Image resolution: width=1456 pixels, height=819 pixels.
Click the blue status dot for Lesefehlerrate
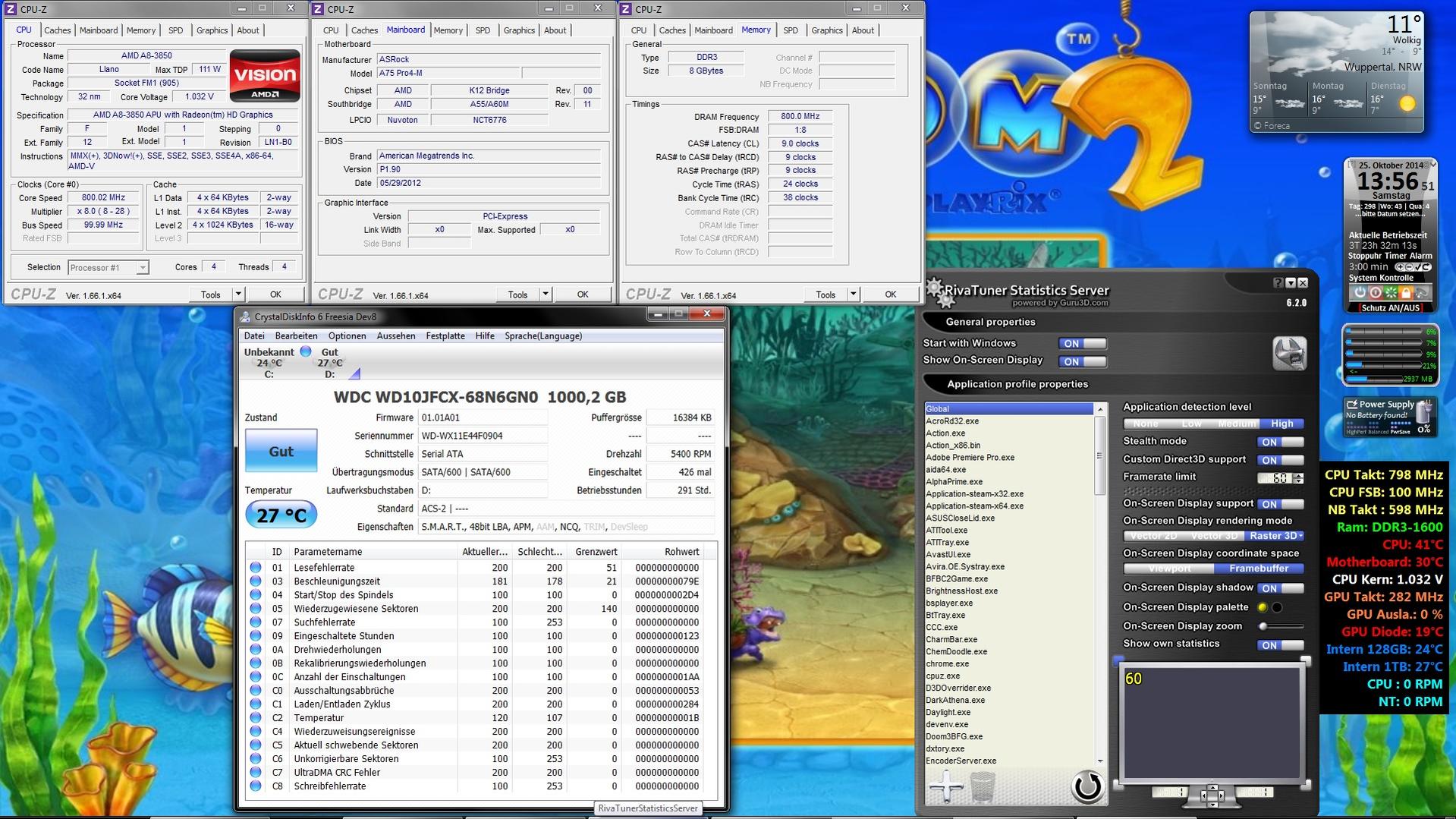click(x=256, y=568)
